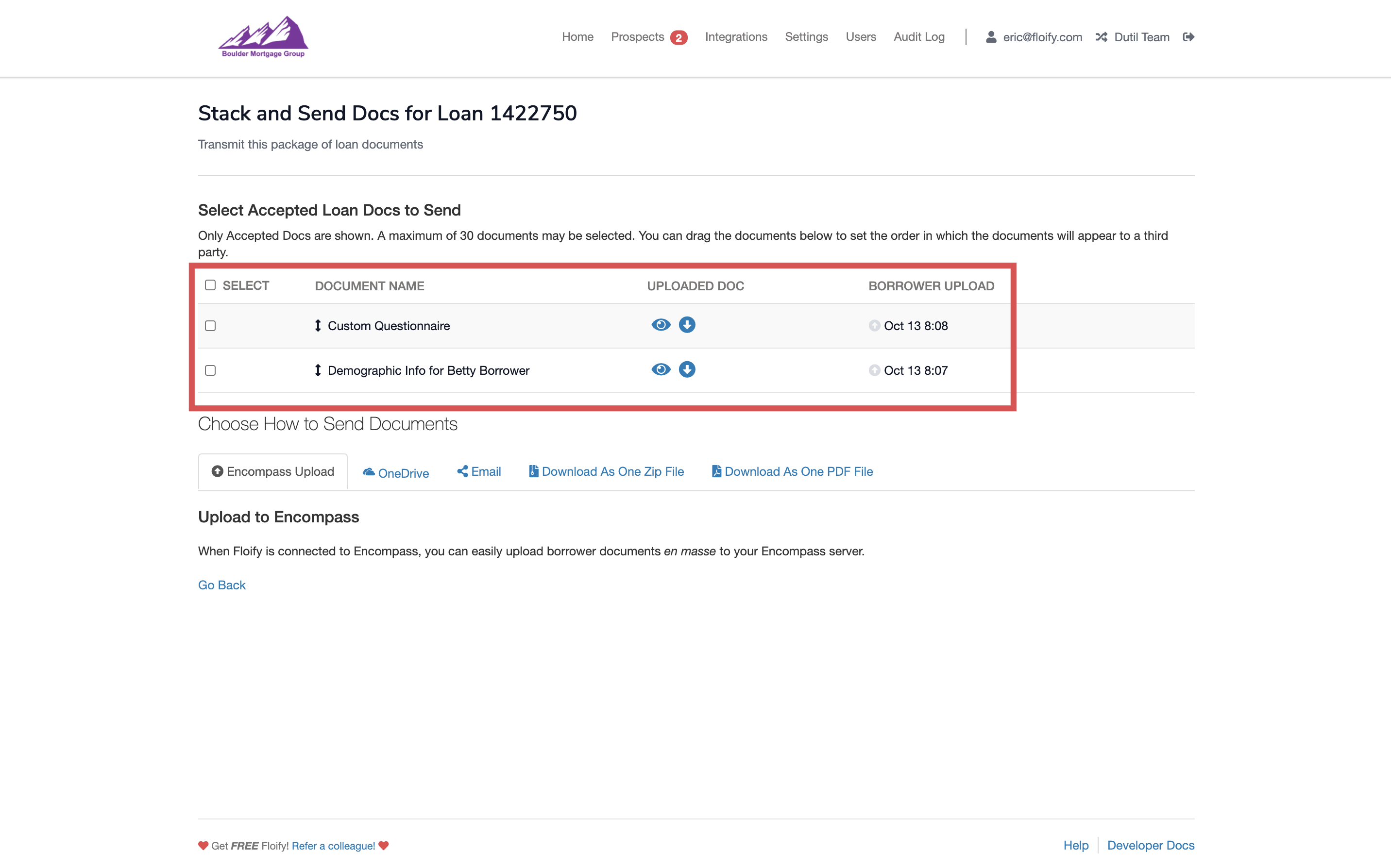The width and height of the screenshot is (1391, 868).
Task: Select the Custom Questionnaire document name
Action: (x=389, y=326)
